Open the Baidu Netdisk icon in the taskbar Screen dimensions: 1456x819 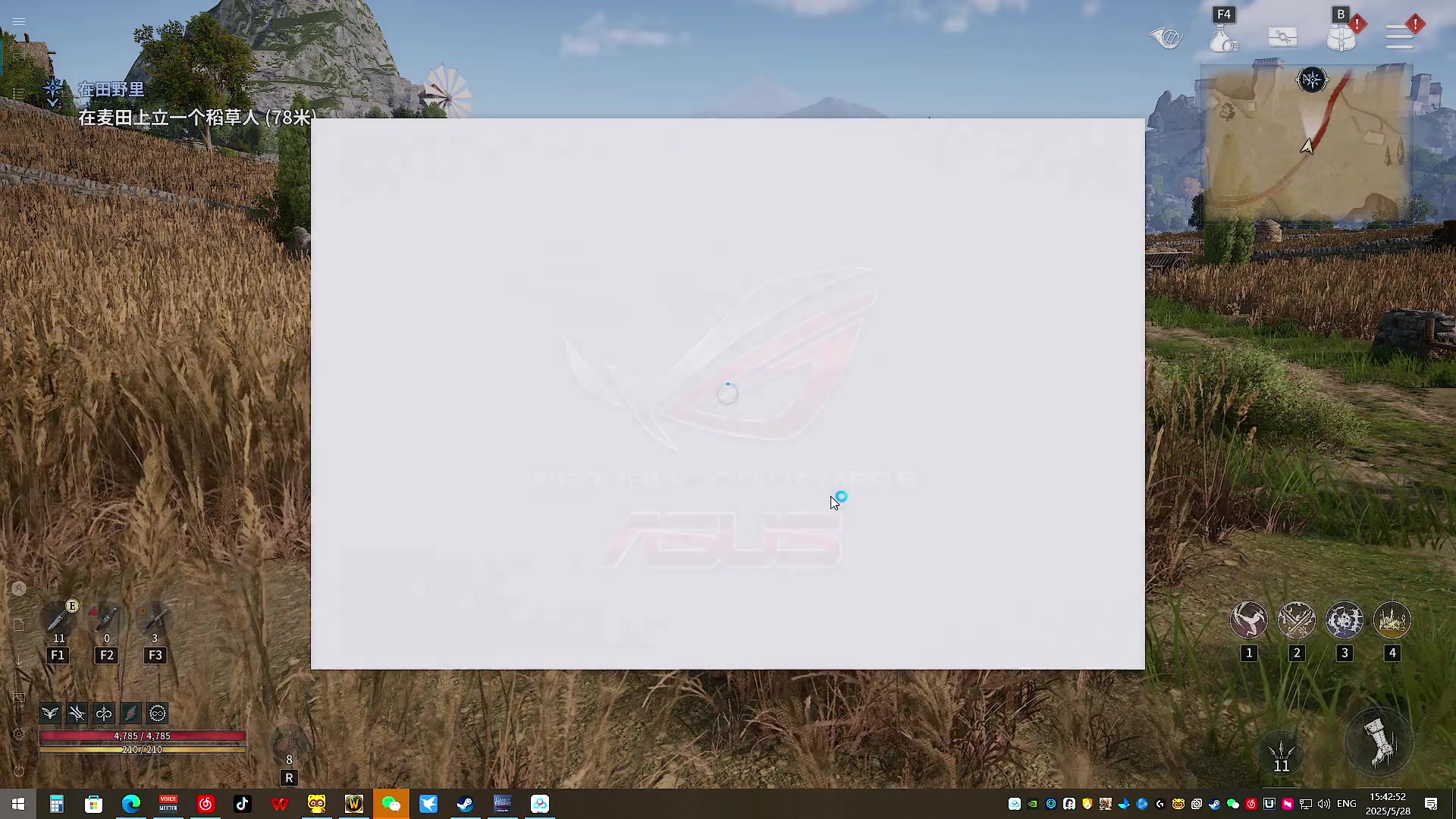pyautogui.click(x=540, y=804)
